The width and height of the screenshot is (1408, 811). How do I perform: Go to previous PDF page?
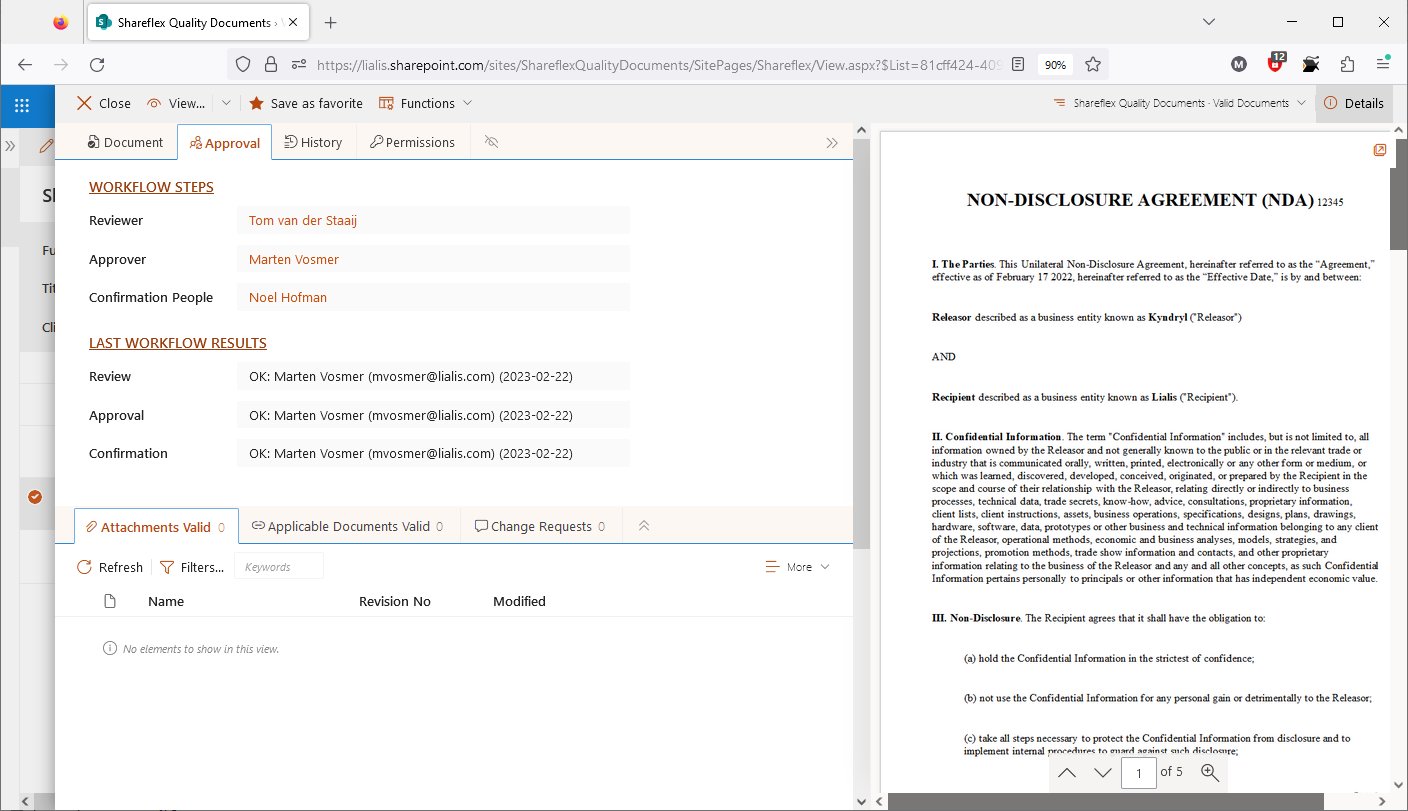tap(1067, 772)
